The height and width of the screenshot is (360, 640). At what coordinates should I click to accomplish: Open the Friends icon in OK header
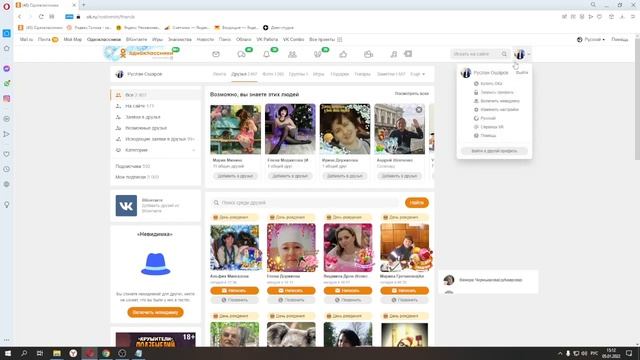(x=292, y=54)
